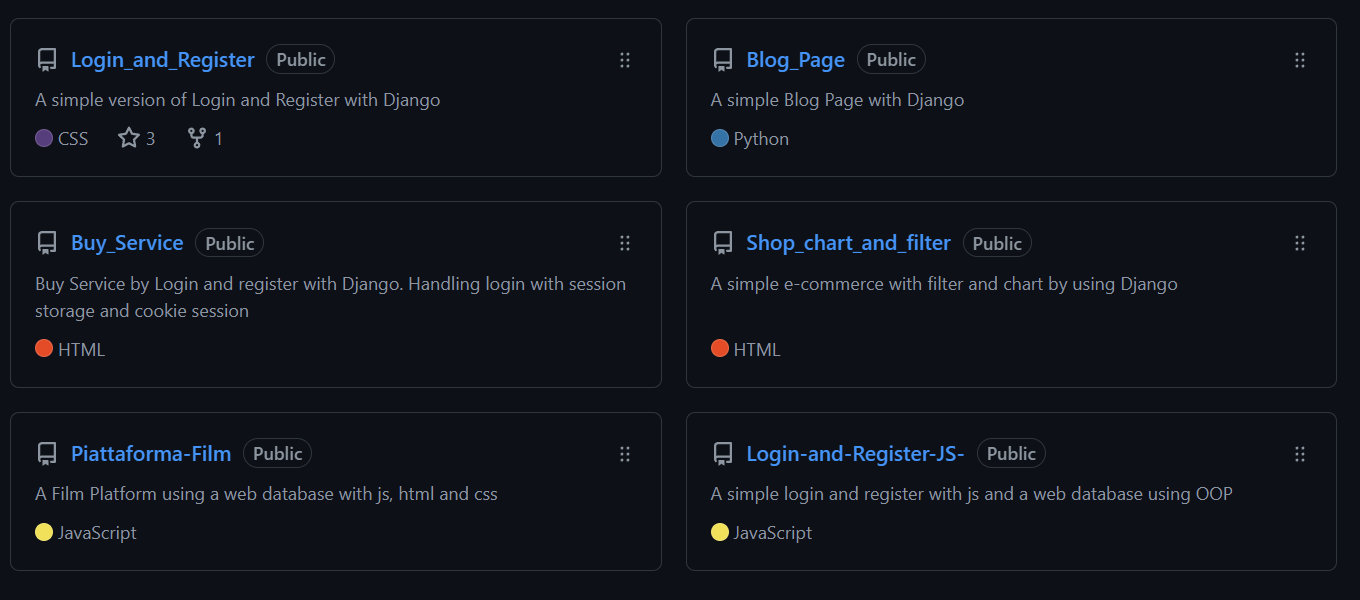Screen dimensions: 1360x600
Task: Click the drag handle on Login-and-Register-JS- card
Action: coord(1300,454)
